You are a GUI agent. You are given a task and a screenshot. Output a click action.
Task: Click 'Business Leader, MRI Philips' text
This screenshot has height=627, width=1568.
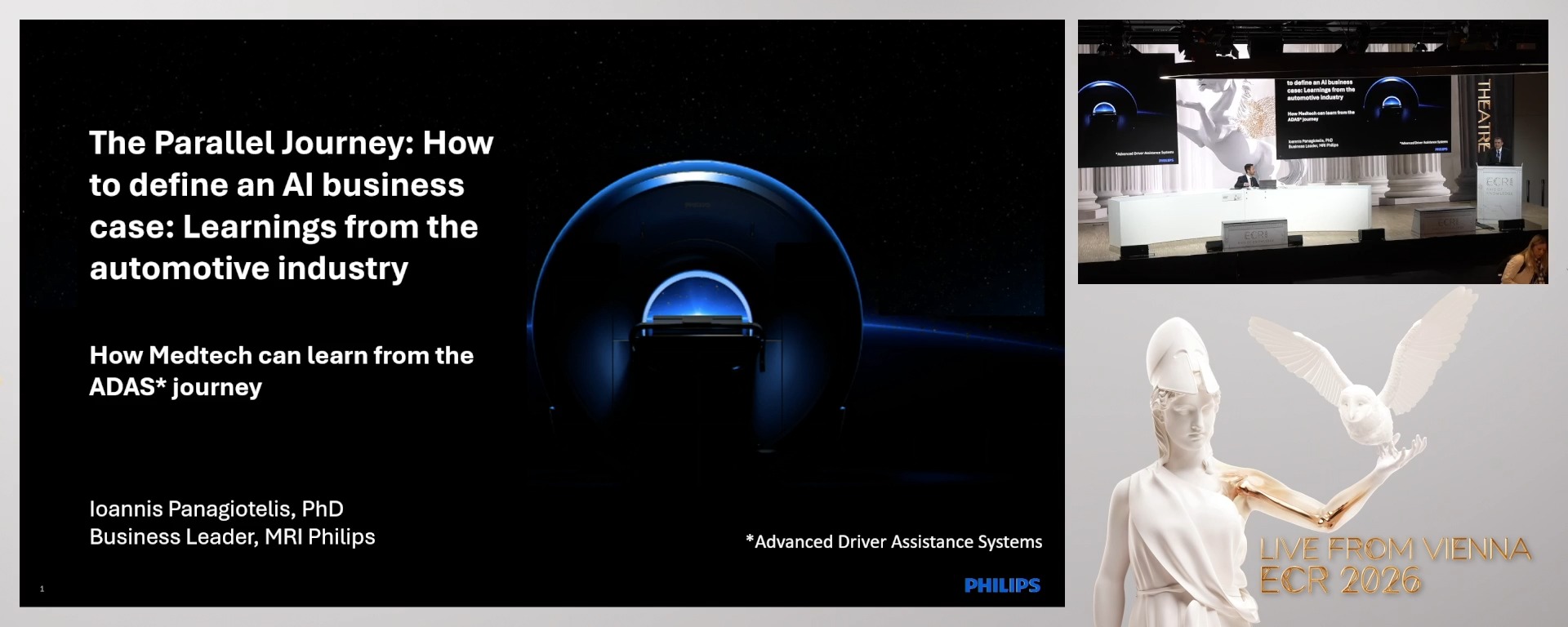(x=232, y=537)
